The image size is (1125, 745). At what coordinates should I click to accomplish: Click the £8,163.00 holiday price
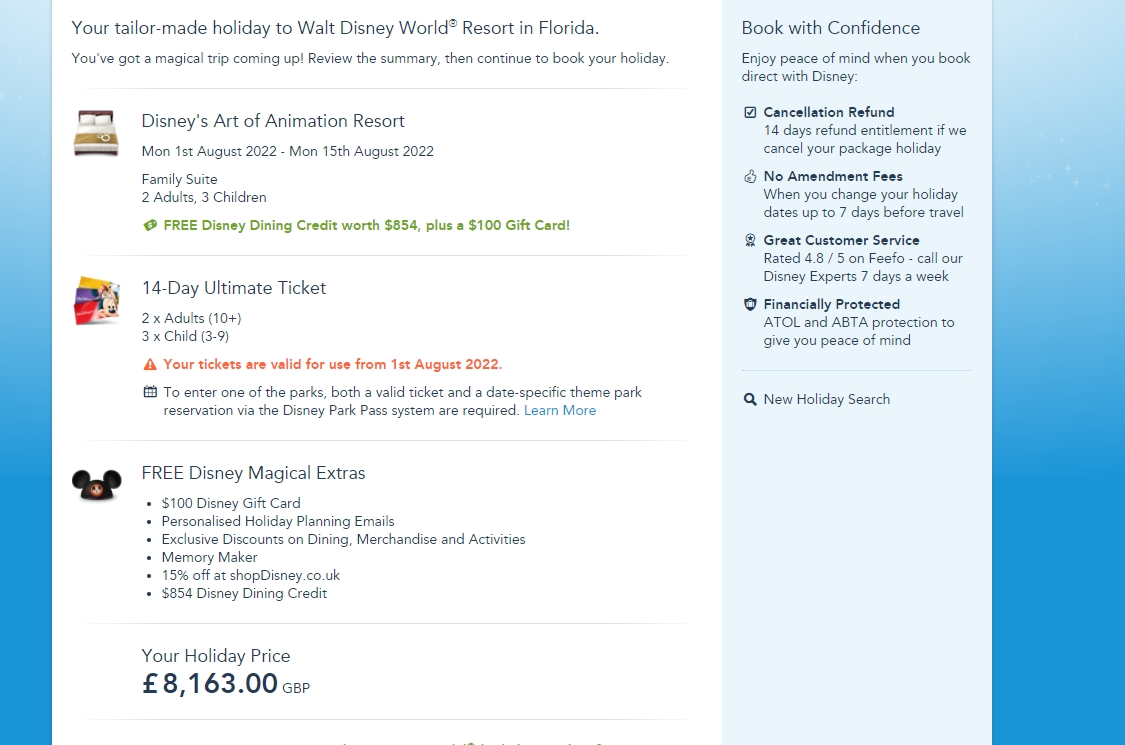tap(210, 684)
